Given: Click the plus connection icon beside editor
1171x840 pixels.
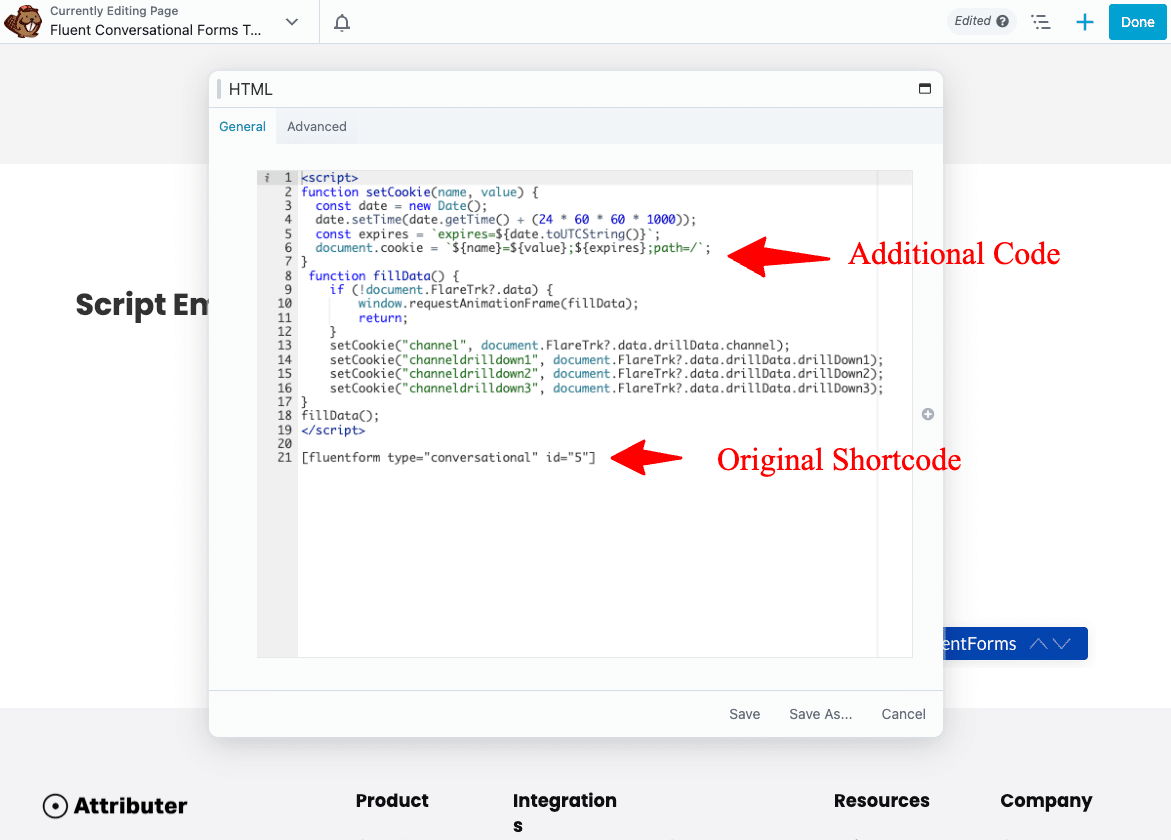Looking at the screenshot, I should [x=928, y=414].
